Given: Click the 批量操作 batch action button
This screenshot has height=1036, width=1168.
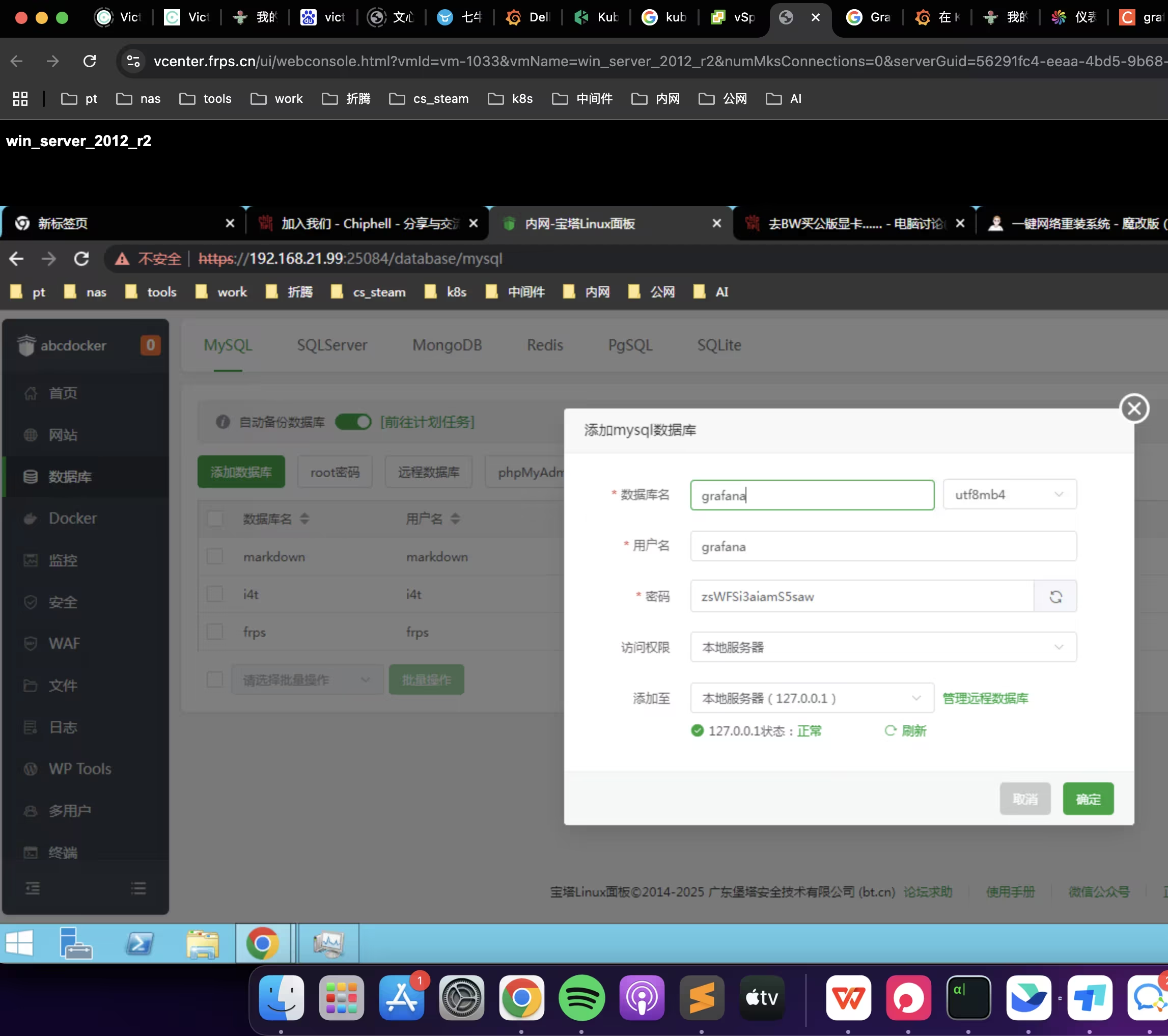Looking at the screenshot, I should [x=426, y=680].
